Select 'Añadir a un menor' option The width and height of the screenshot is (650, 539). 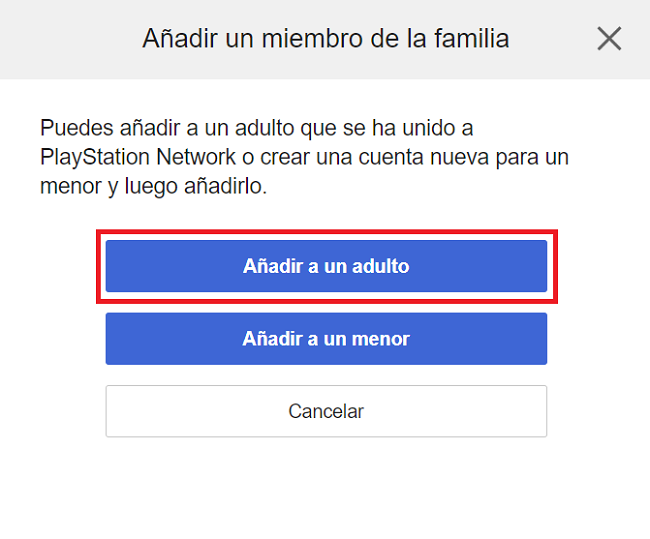point(326,339)
